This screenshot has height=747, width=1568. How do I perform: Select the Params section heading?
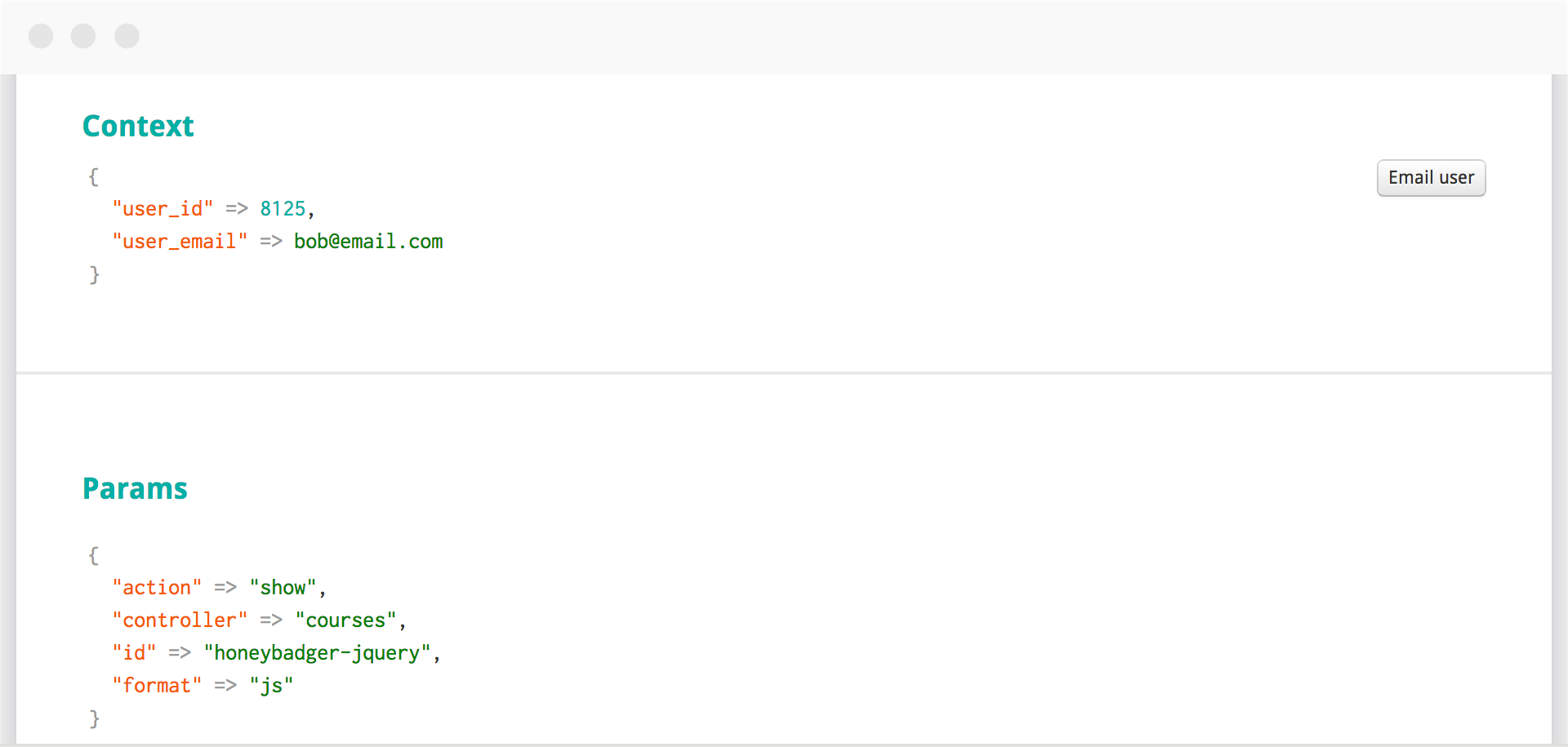click(135, 488)
